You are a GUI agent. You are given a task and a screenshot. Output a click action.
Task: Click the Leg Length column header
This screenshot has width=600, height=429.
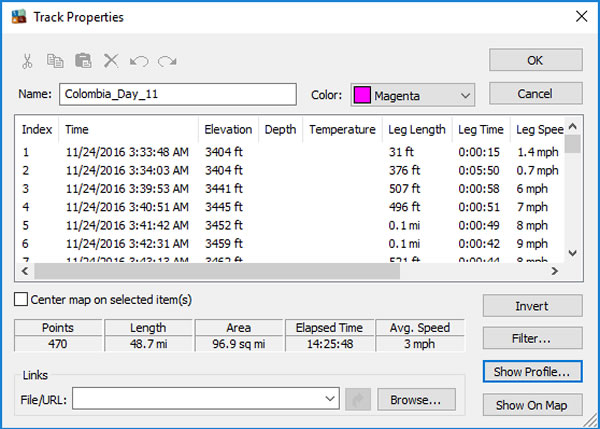pyautogui.click(x=417, y=129)
